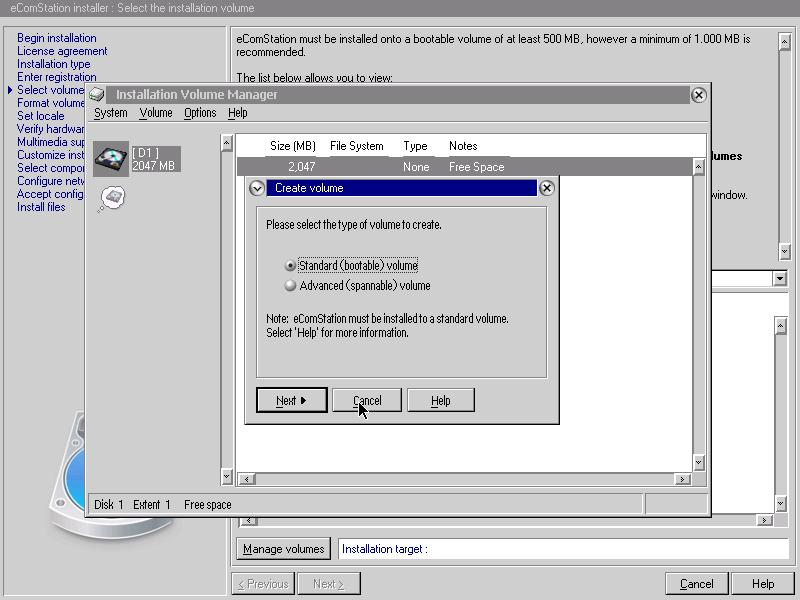Cancel the Create volume dialog
Screen dimensions: 800x600
click(367, 401)
